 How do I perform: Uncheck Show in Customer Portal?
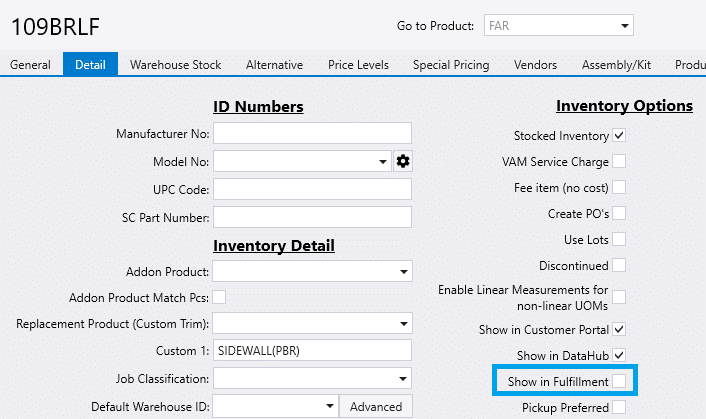[x=620, y=329]
